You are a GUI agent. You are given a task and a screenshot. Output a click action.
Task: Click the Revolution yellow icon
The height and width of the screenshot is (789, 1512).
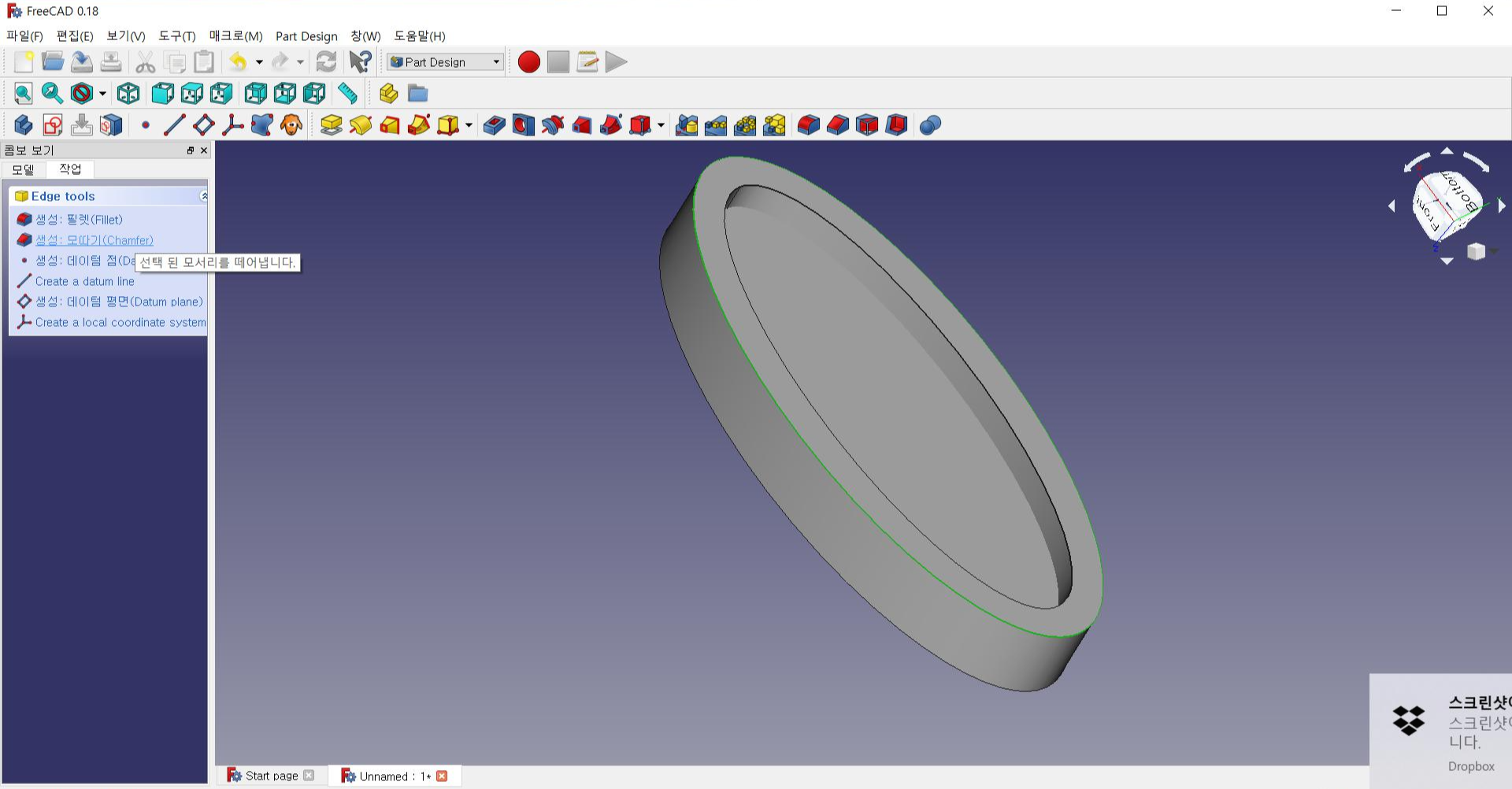tap(361, 124)
